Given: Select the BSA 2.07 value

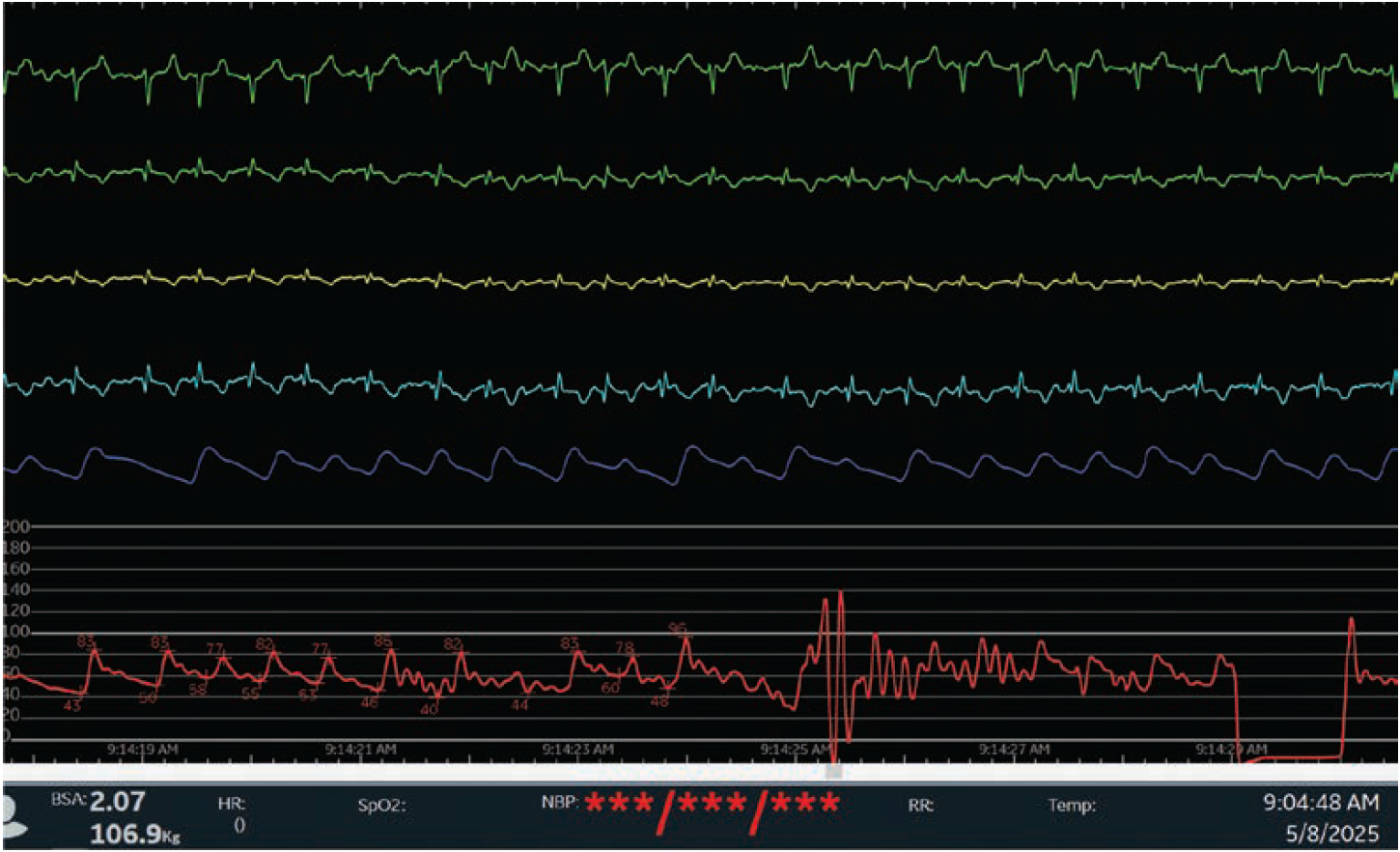Looking at the screenshot, I should tap(117, 802).
